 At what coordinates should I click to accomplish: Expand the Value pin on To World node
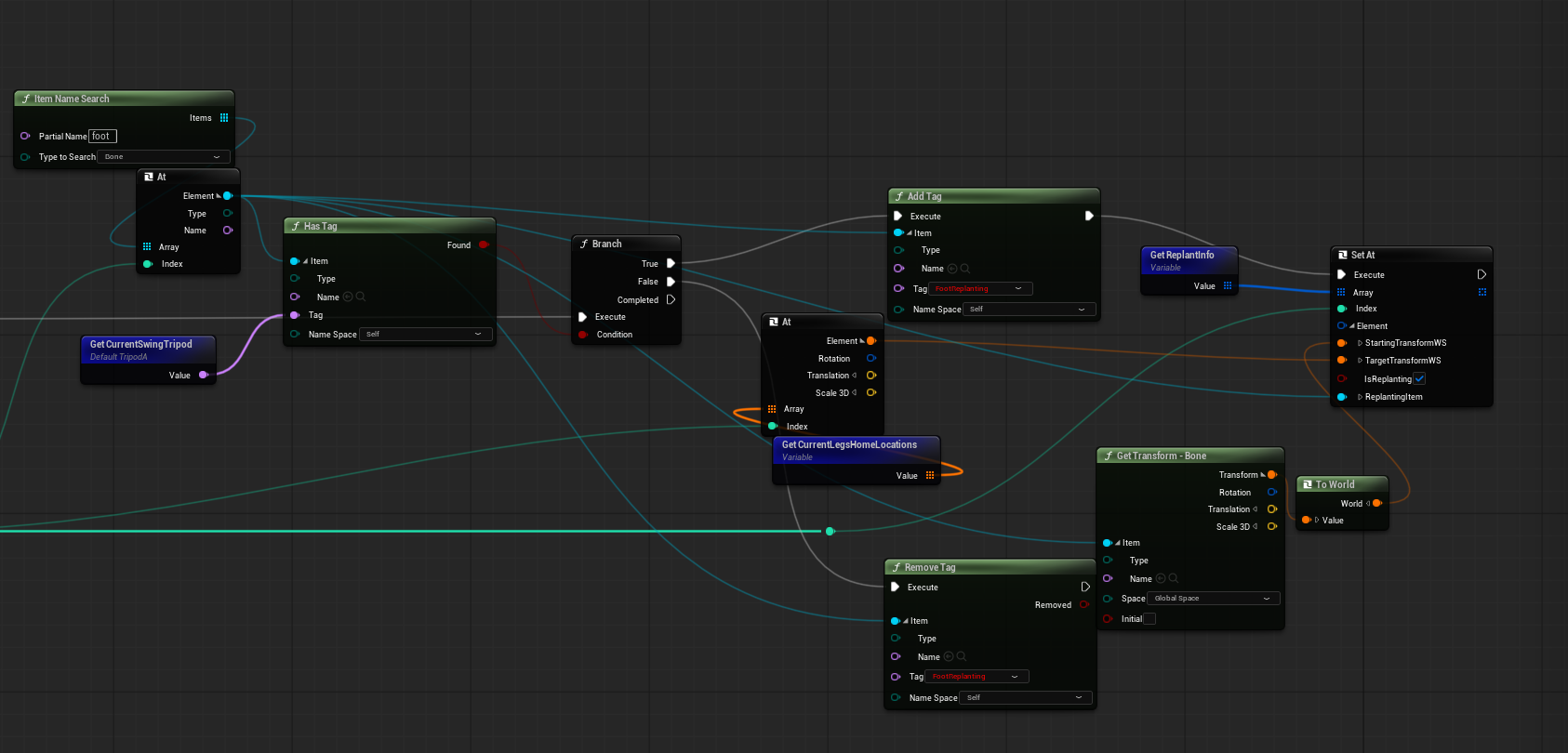point(1317,521)
